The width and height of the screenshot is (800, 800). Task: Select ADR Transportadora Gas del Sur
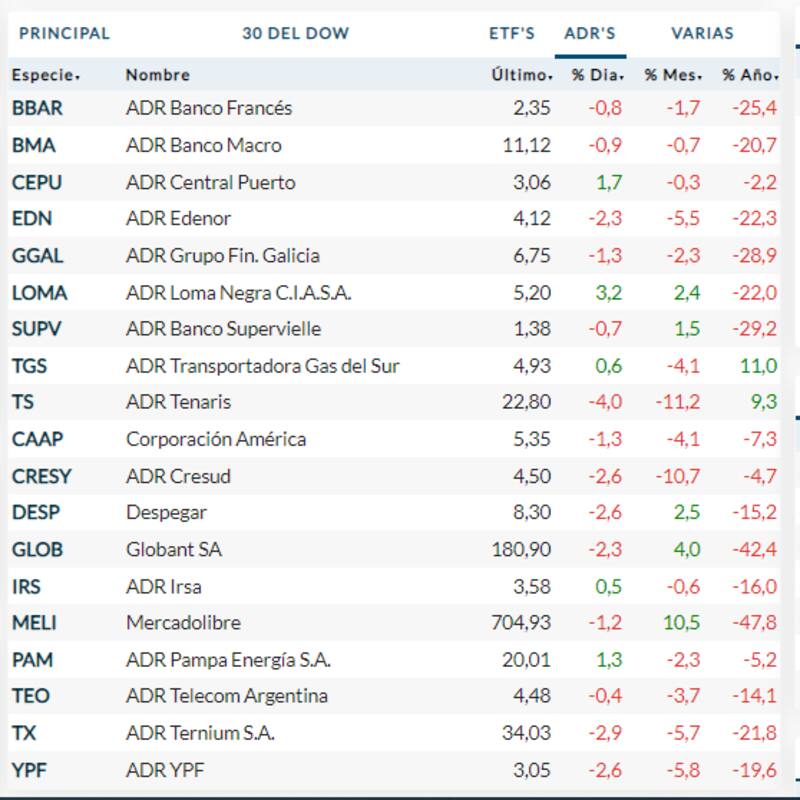point(262,366)
